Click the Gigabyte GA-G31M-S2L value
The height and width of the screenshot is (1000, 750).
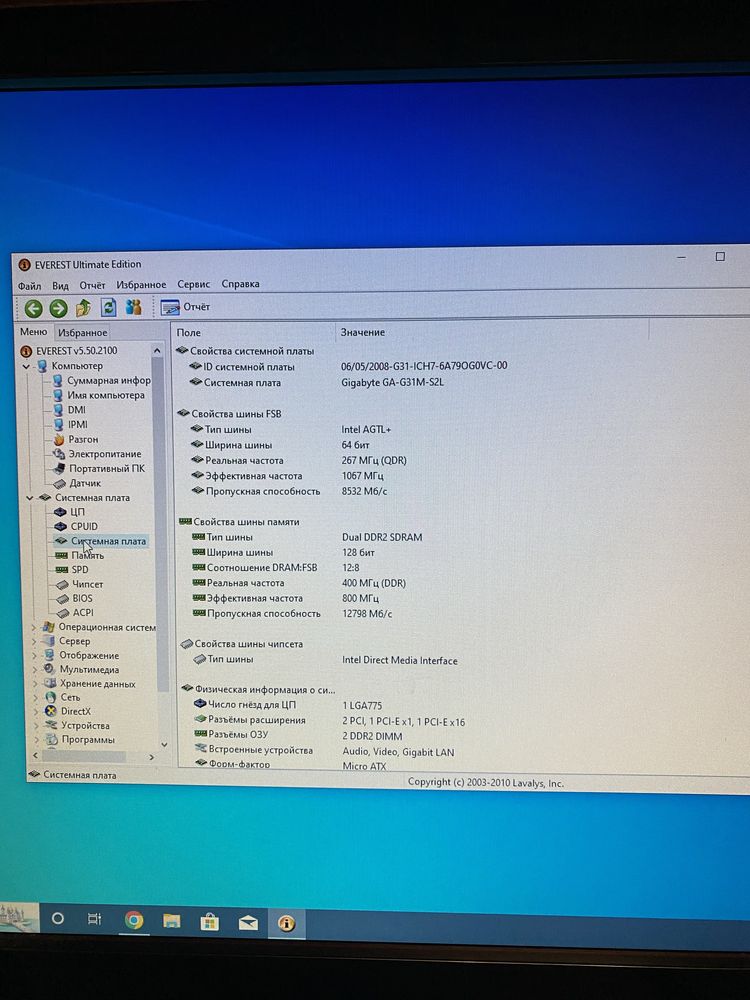pos(392,383)
